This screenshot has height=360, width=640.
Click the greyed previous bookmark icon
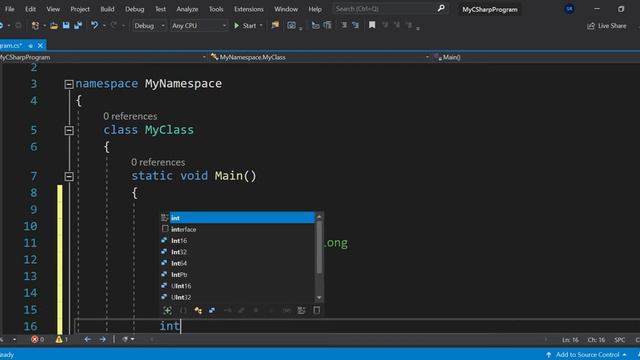(x=385, y=25)
